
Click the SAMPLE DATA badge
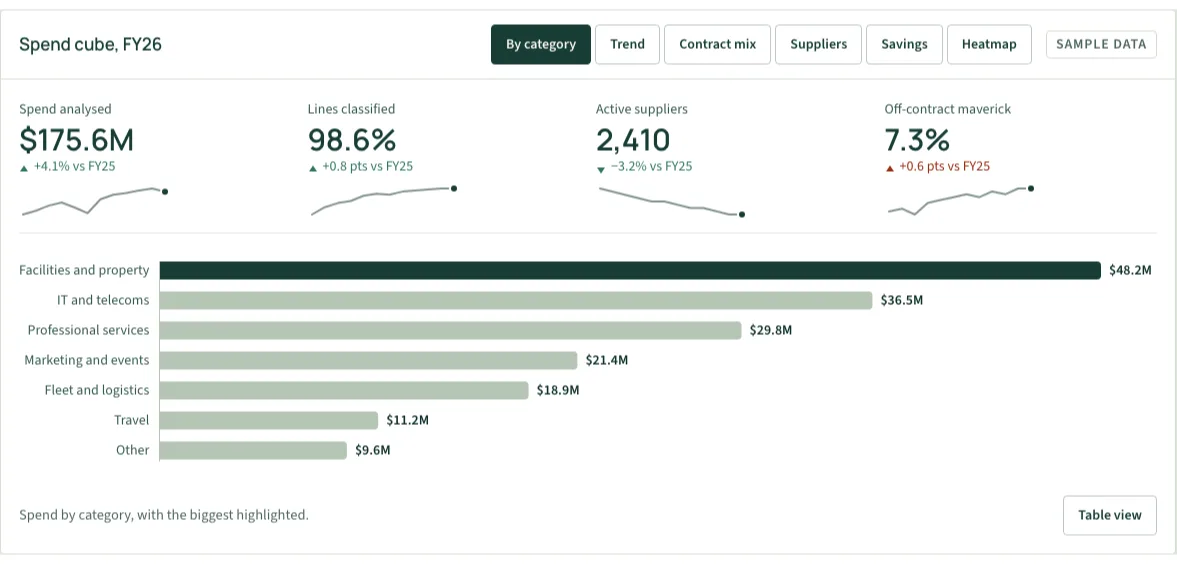[1101, 44]
